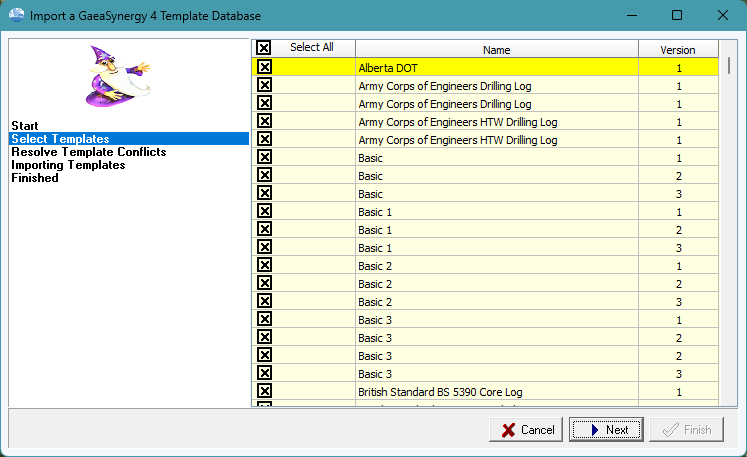Click the Select Templates step
This screenshot has height=457, width=747.
coord(60,139)
